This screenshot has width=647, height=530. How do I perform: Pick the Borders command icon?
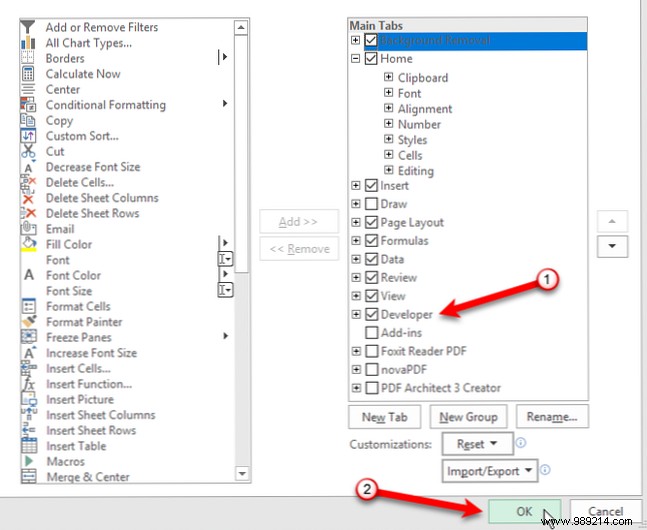[28, 58]
